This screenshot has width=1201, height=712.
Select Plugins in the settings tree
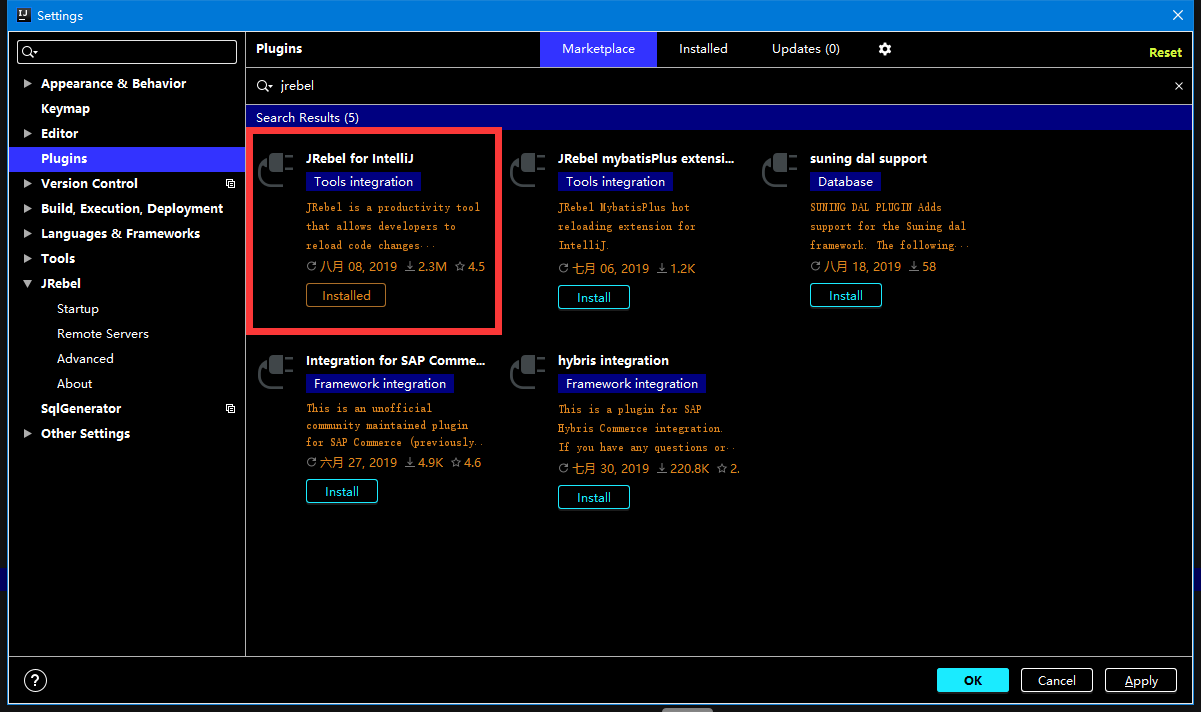pos(127,159)
